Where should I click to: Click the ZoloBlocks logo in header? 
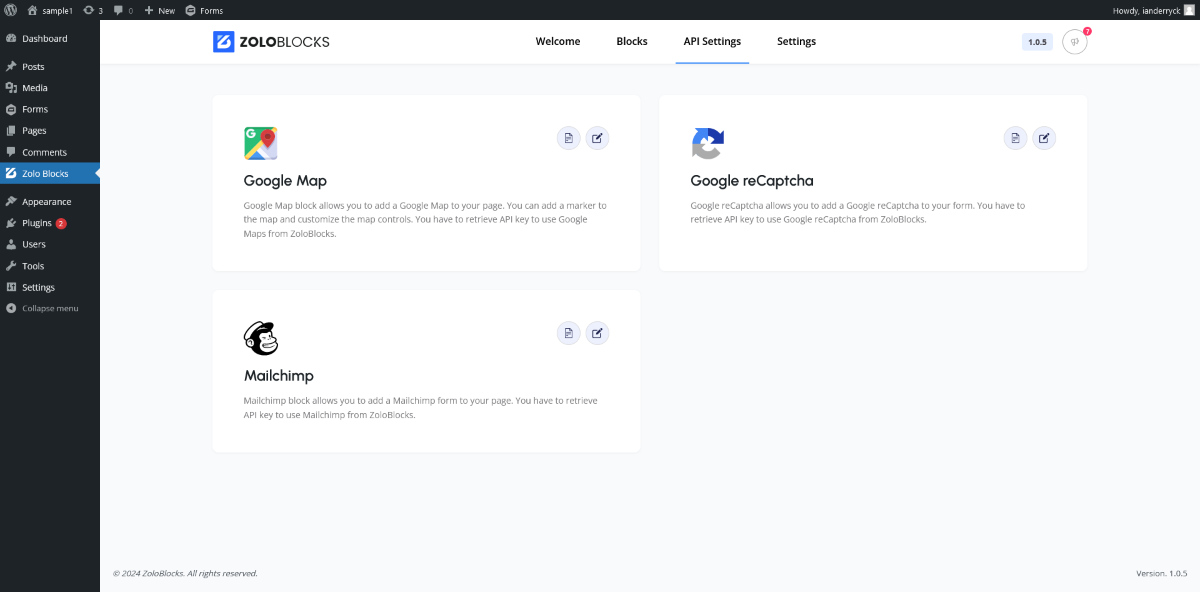[x=271, y=42]
